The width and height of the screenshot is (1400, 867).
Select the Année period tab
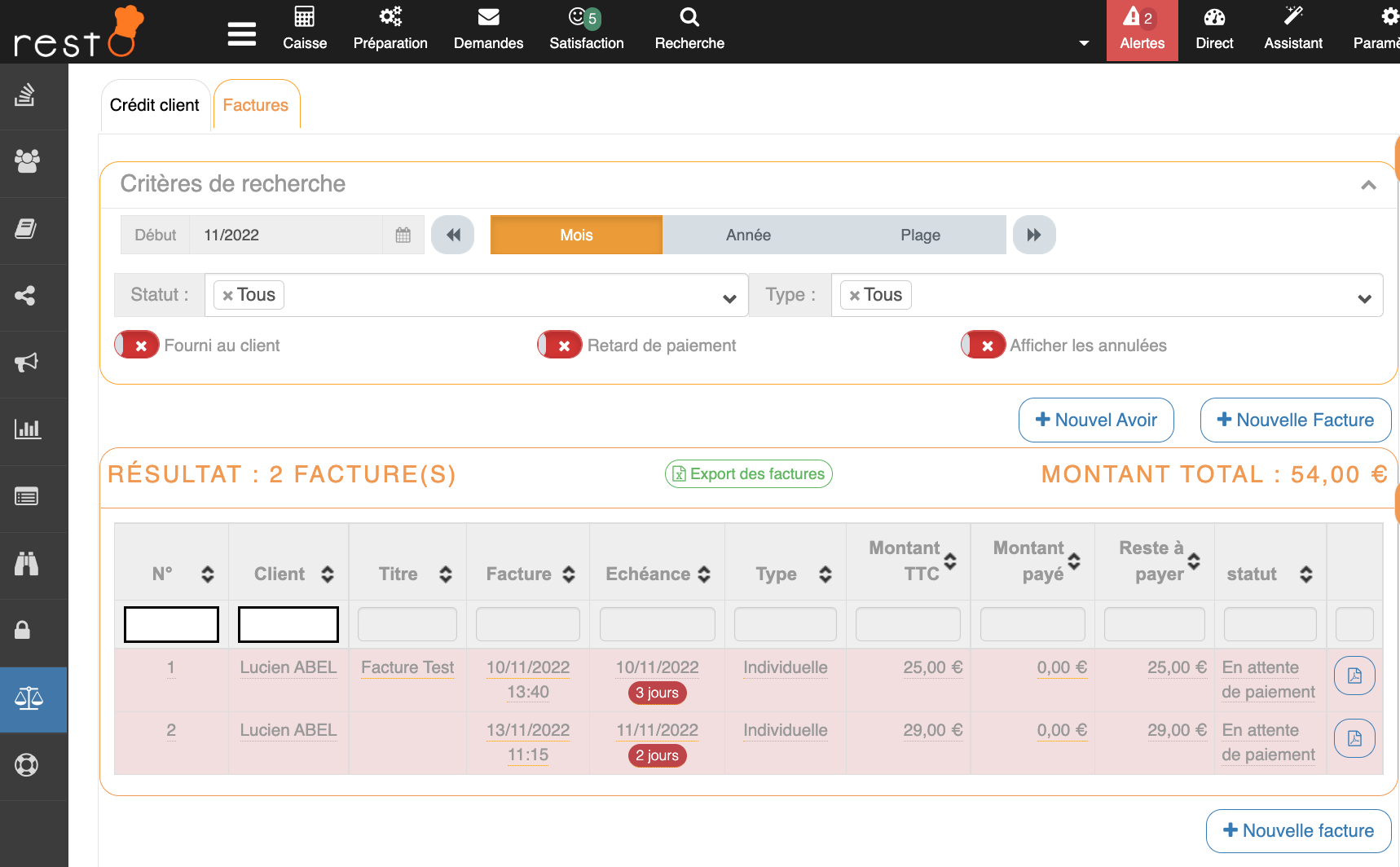pyautogui.click(x=748, y=235)
